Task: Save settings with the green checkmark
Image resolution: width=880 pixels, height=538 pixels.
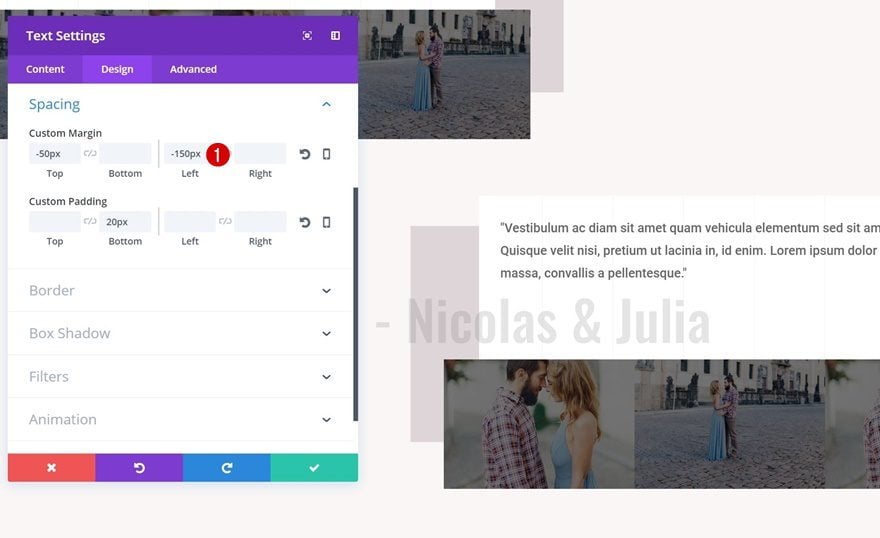Action: (314, 468)
